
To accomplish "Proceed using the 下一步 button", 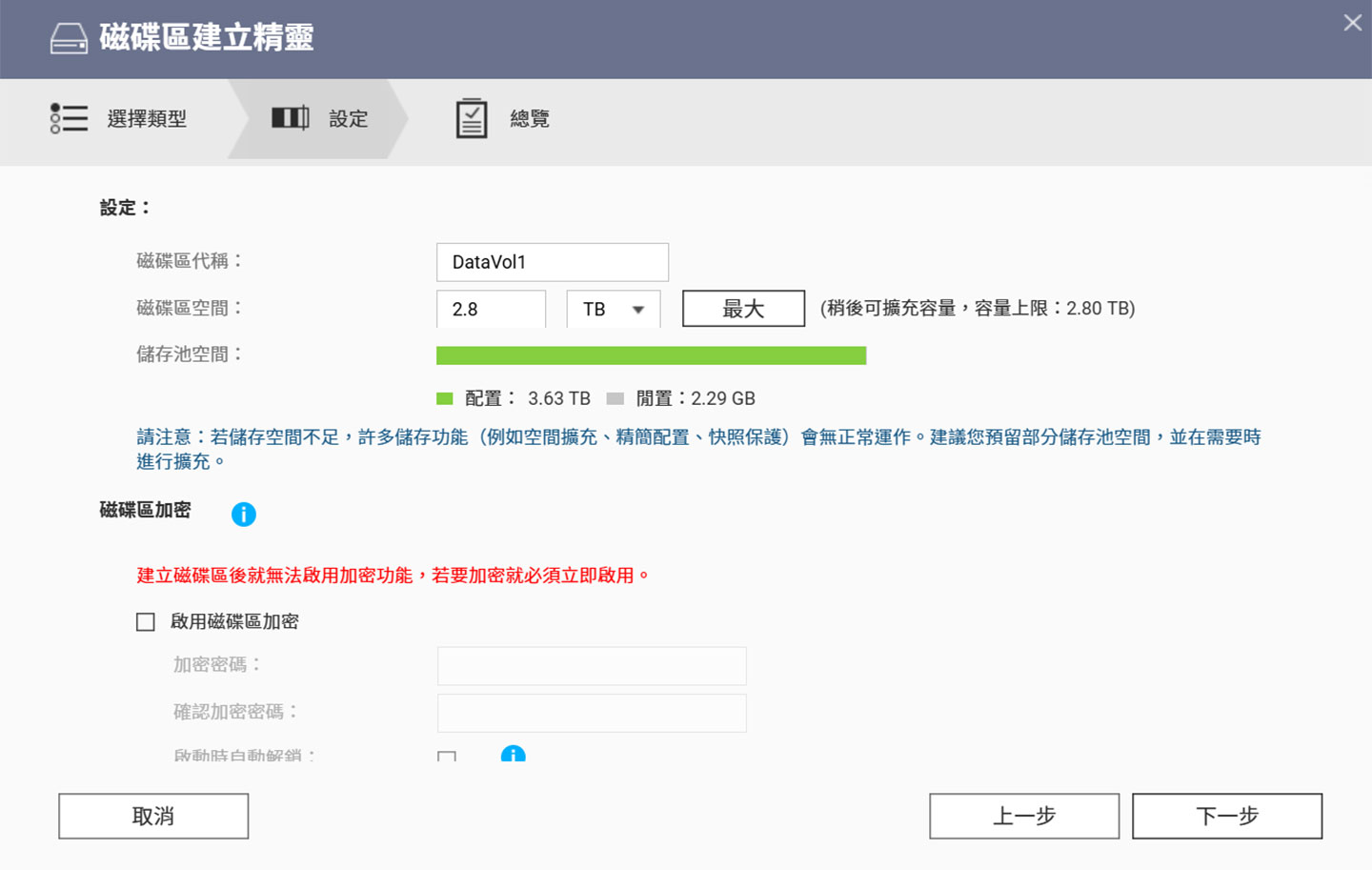I will 1226,817.
